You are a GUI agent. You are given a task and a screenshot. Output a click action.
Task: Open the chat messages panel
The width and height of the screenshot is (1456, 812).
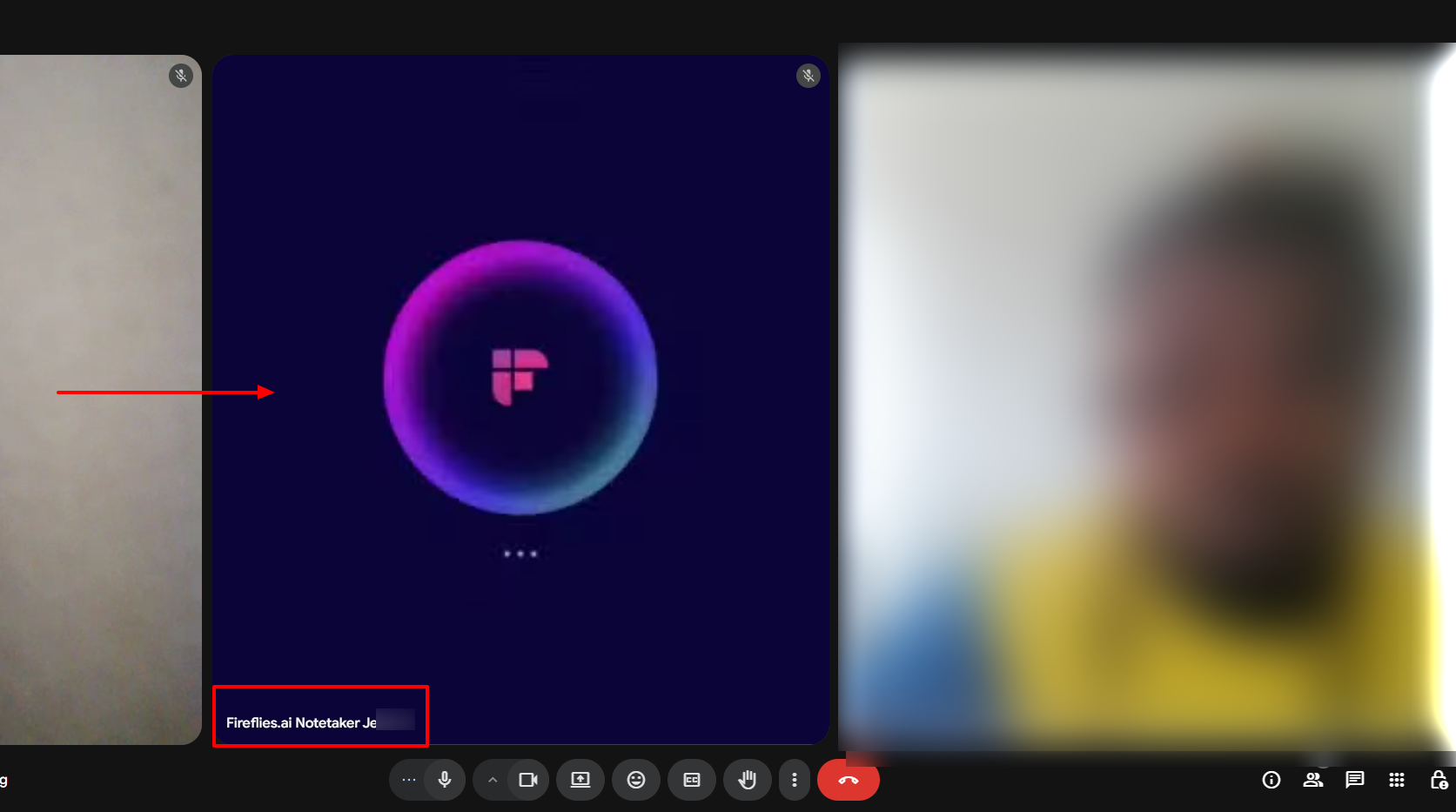[1355, 780]
